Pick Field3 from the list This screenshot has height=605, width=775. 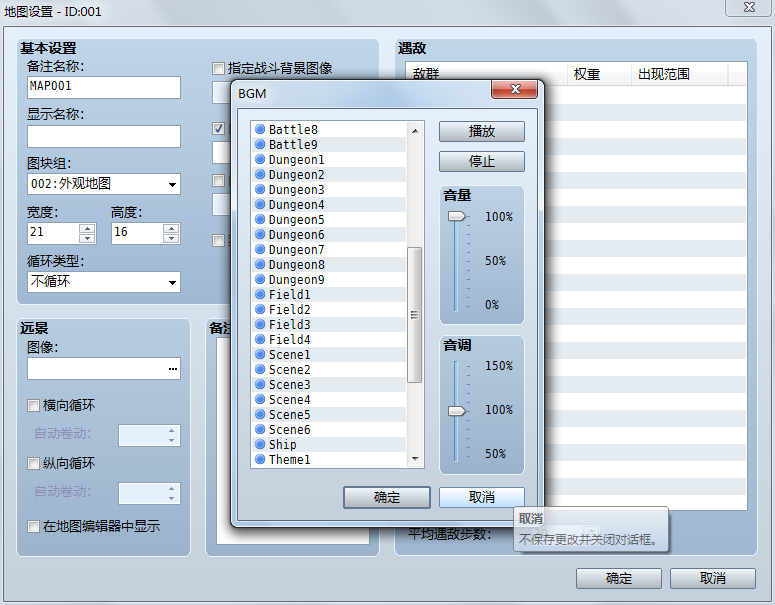tap(329, 324)
